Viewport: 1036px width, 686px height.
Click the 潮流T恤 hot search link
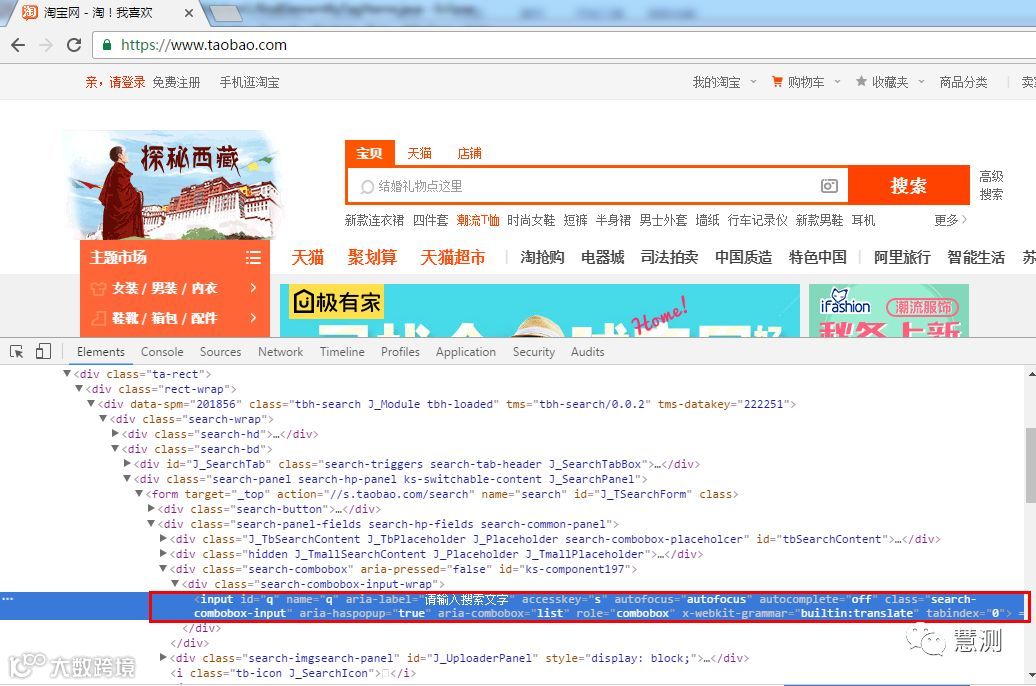point(478,220)
